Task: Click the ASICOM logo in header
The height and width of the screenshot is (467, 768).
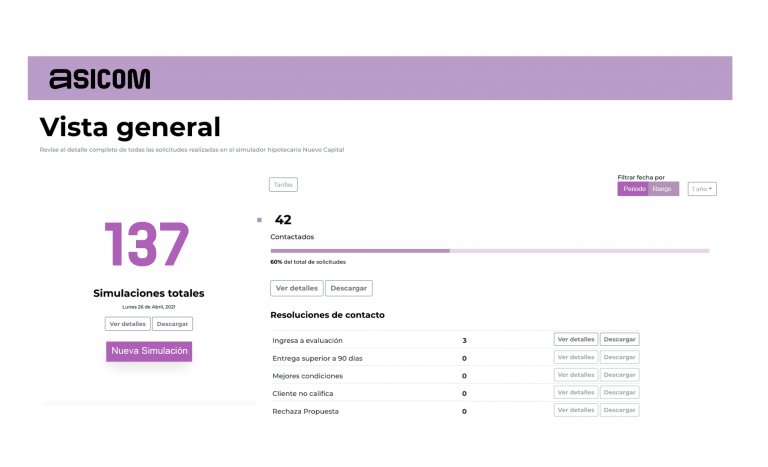Action: pos(100,79)
